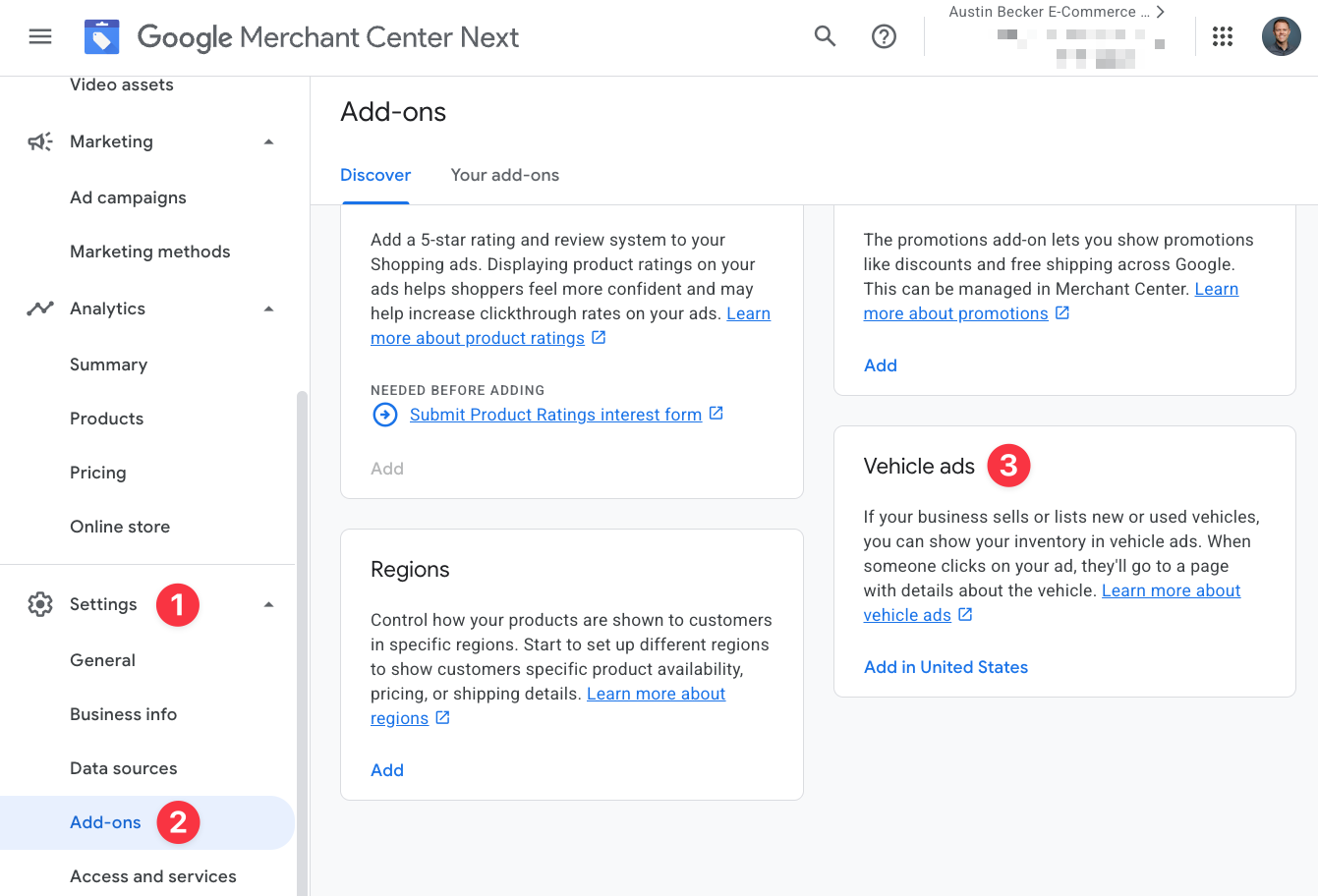
Task: Click external link icon after promotions link
Action: 1062,312
